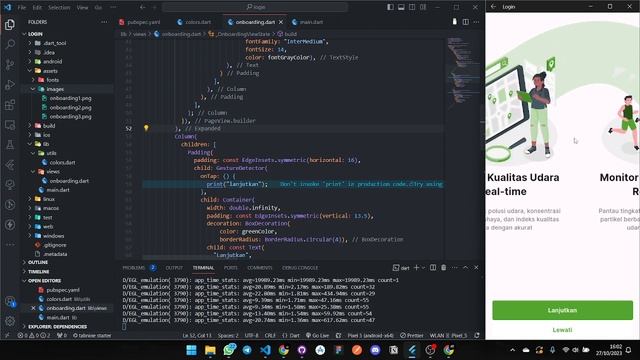Open the Accounts icon with the badge
Screen dimensions: 640x360
coord(10,301)
